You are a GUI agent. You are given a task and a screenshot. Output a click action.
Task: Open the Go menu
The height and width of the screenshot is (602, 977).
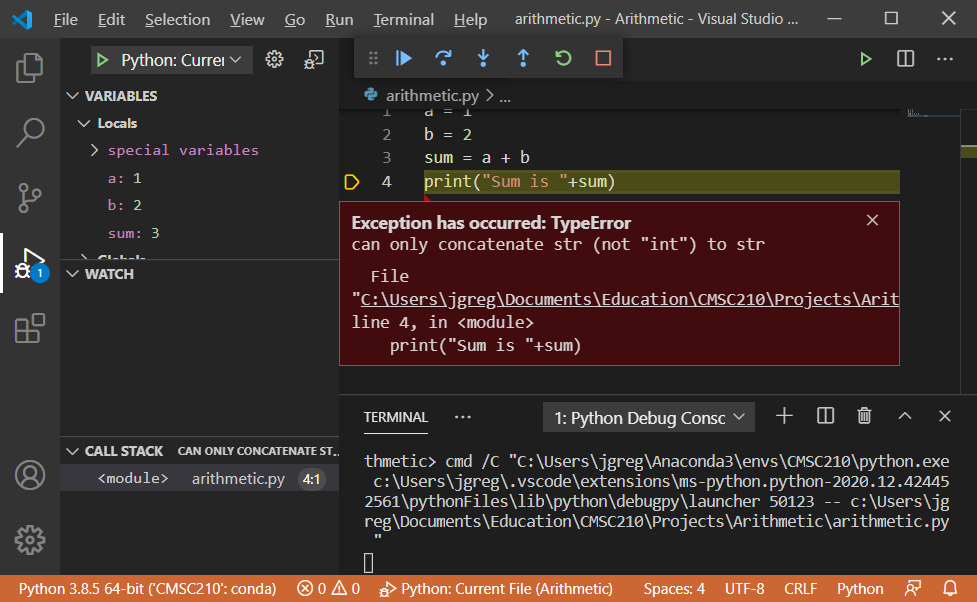coord(295,20)
